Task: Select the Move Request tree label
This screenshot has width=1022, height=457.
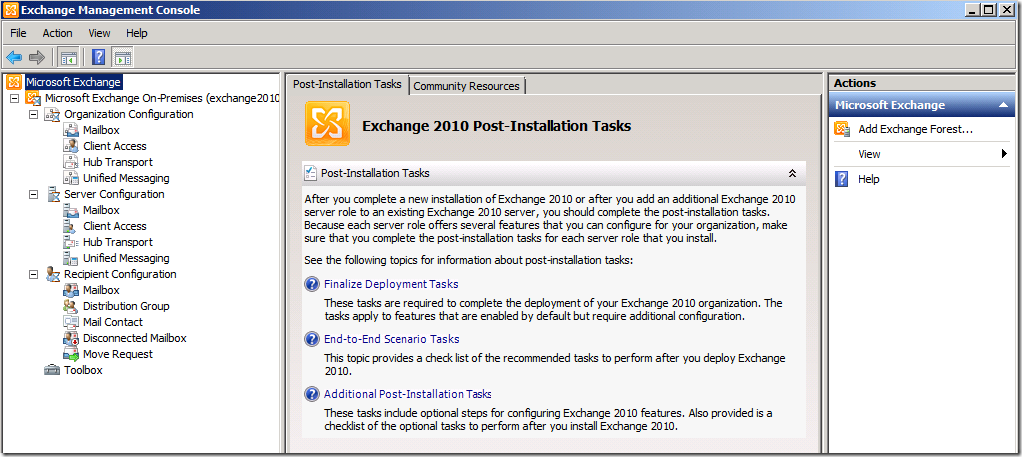Action: click(x=118, y=354)
